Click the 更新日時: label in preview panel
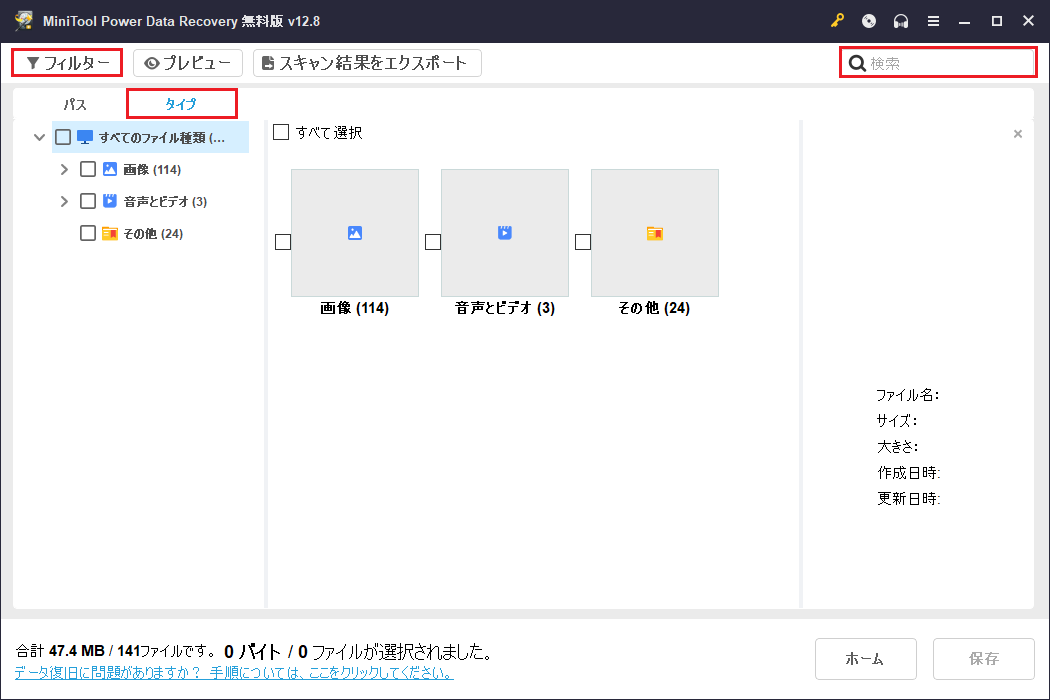 909,499
